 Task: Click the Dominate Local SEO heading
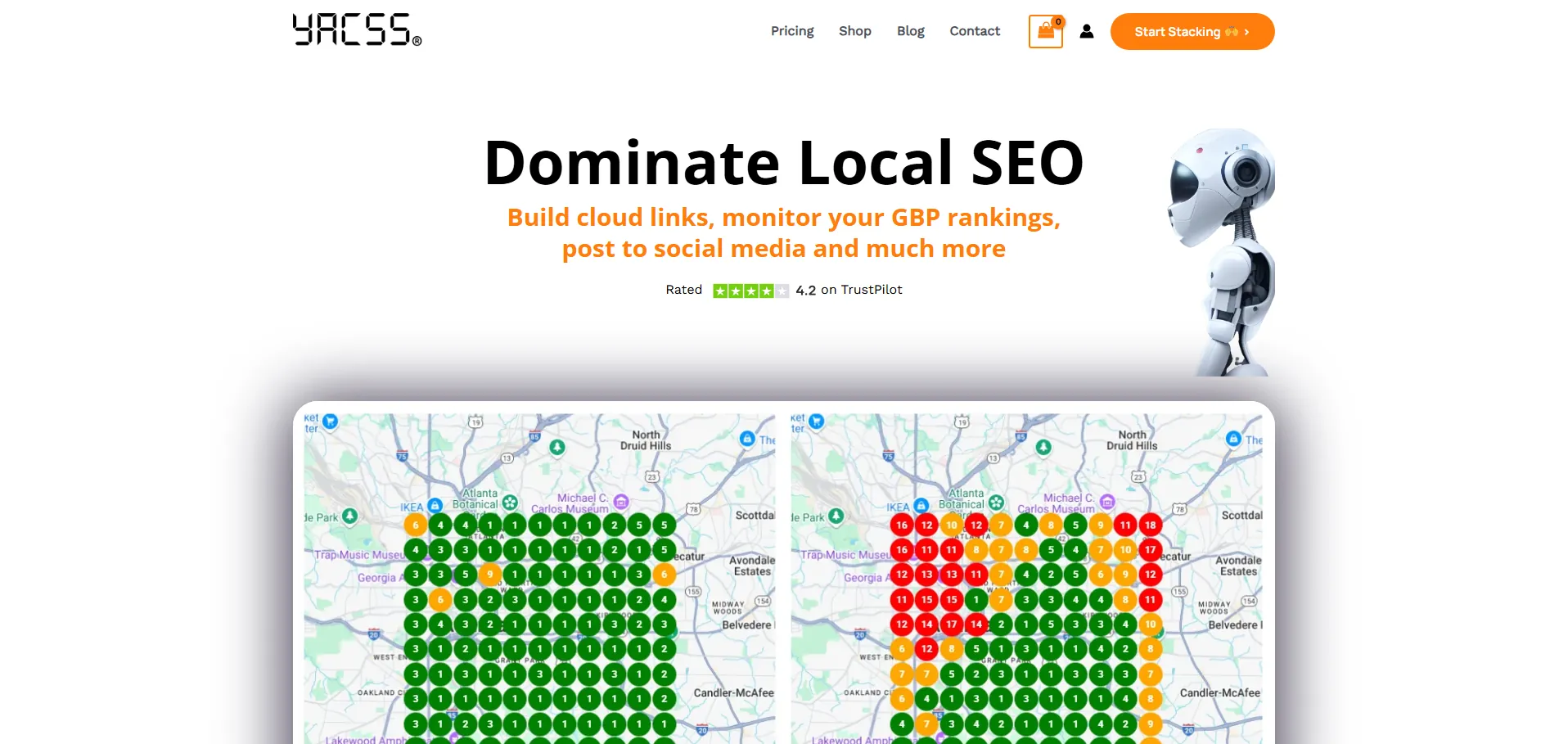pos(783,163)
